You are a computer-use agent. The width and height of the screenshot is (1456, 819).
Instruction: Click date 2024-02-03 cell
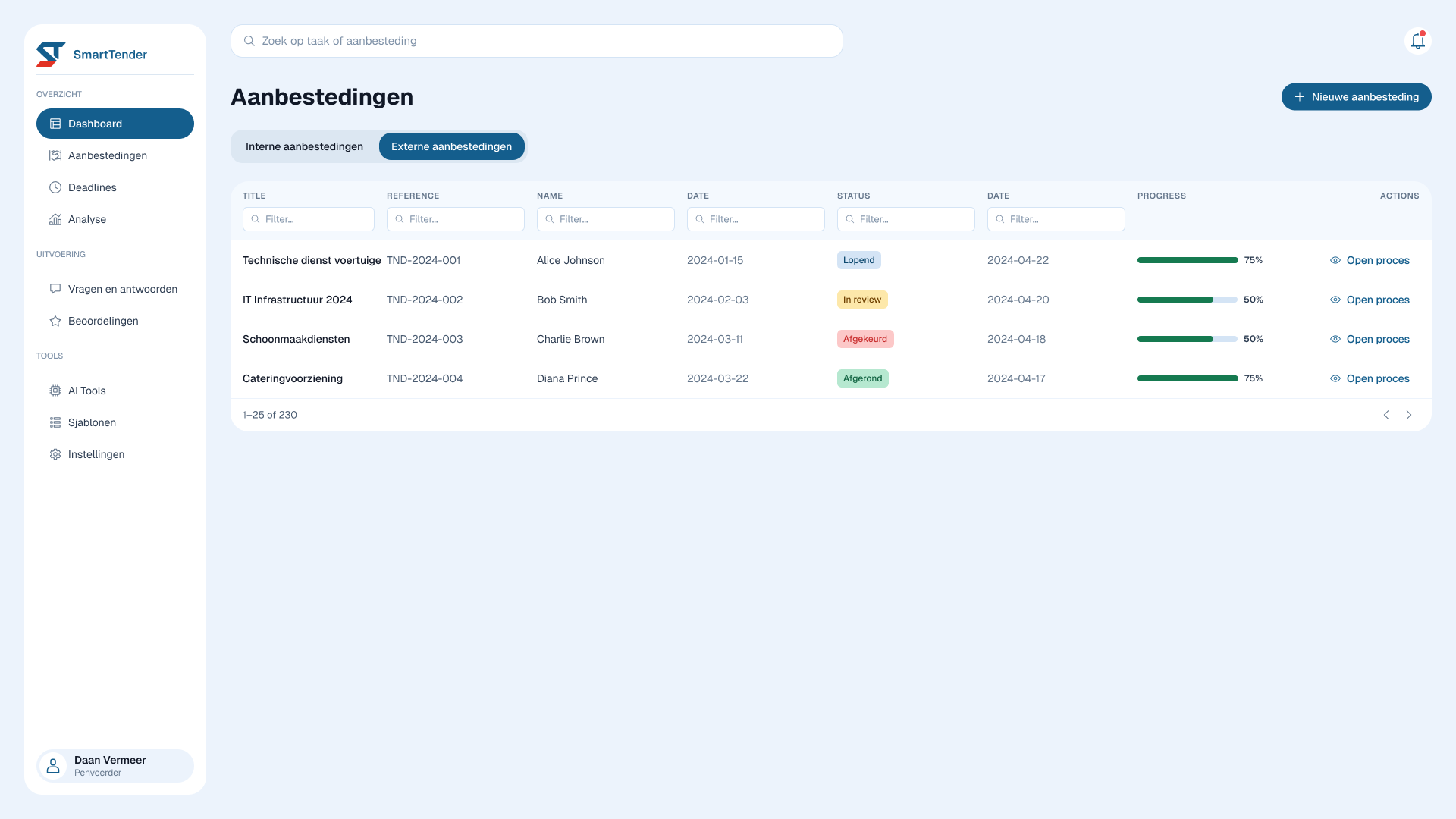717,300
